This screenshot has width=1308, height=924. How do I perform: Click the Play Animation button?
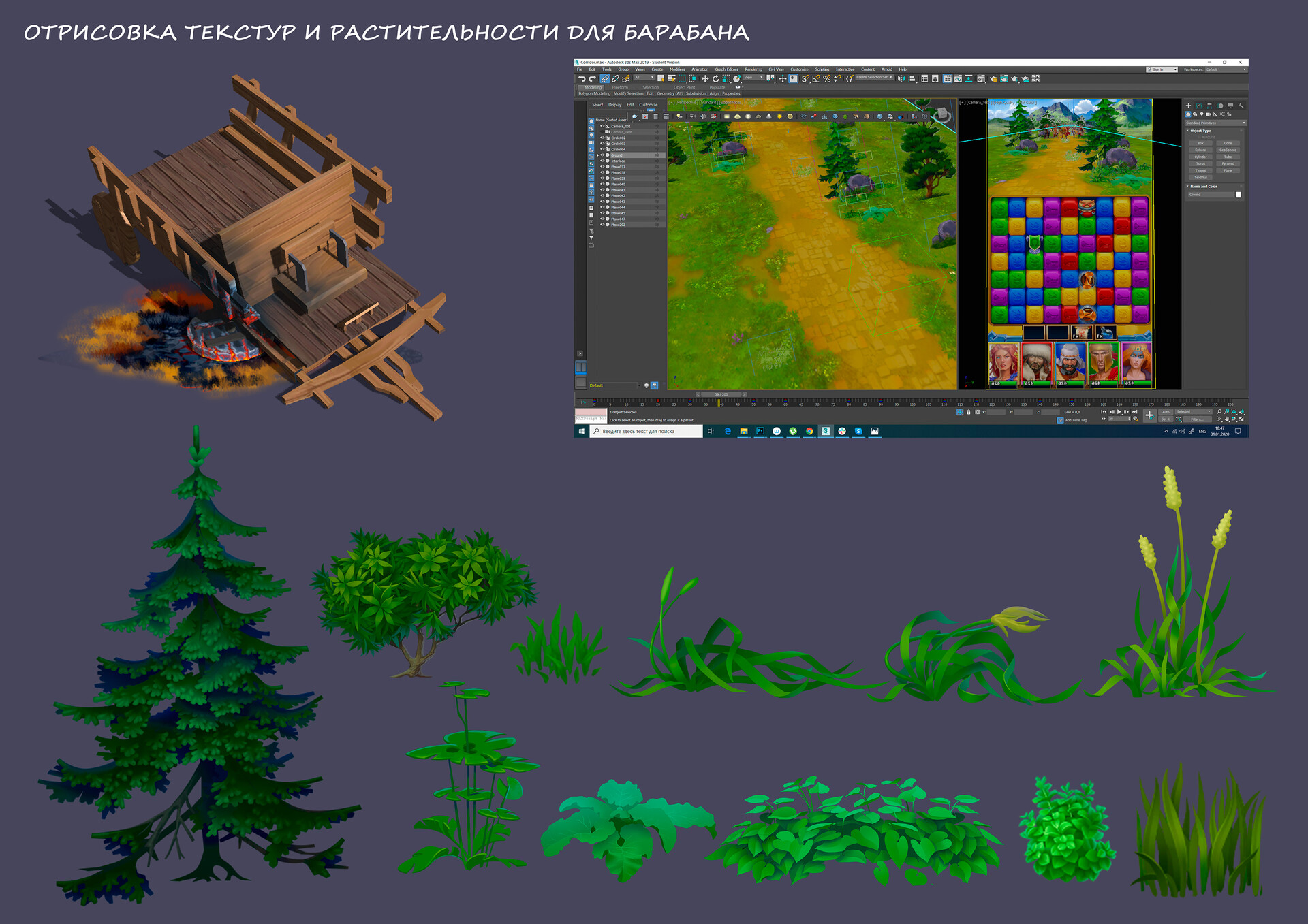click(x=1119, y=412)
